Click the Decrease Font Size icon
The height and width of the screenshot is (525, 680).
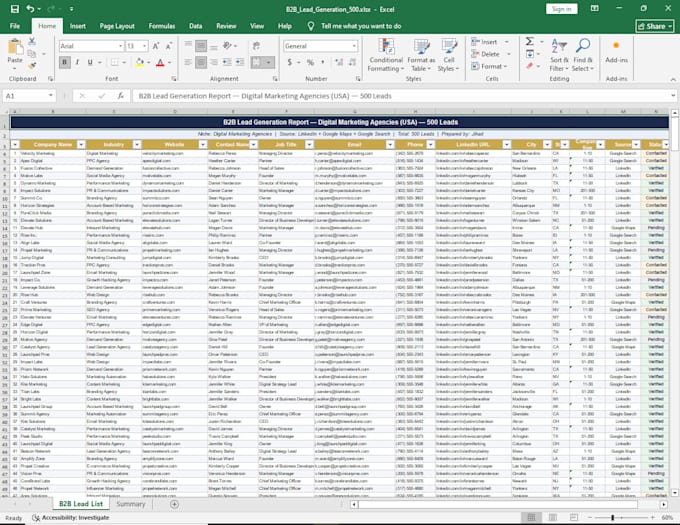click(x=169, y=46)
